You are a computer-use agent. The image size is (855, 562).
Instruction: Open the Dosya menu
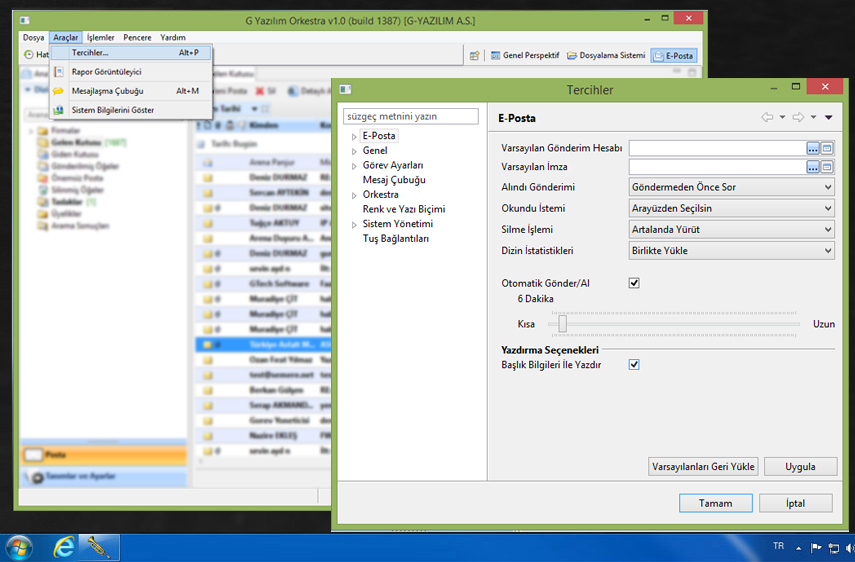[x=33, y=38]
